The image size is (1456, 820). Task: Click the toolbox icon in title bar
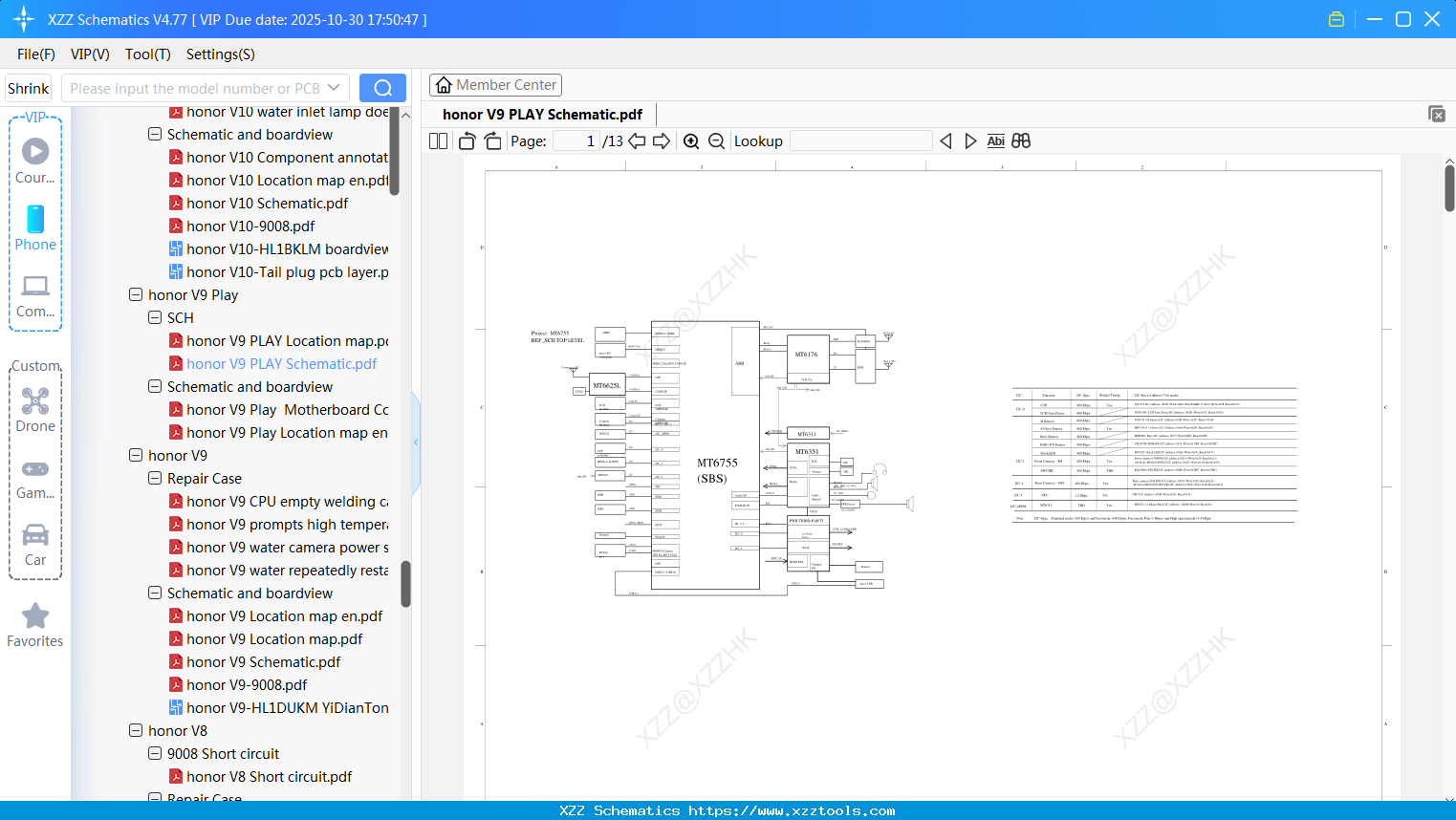click(x=1336, y=19)
